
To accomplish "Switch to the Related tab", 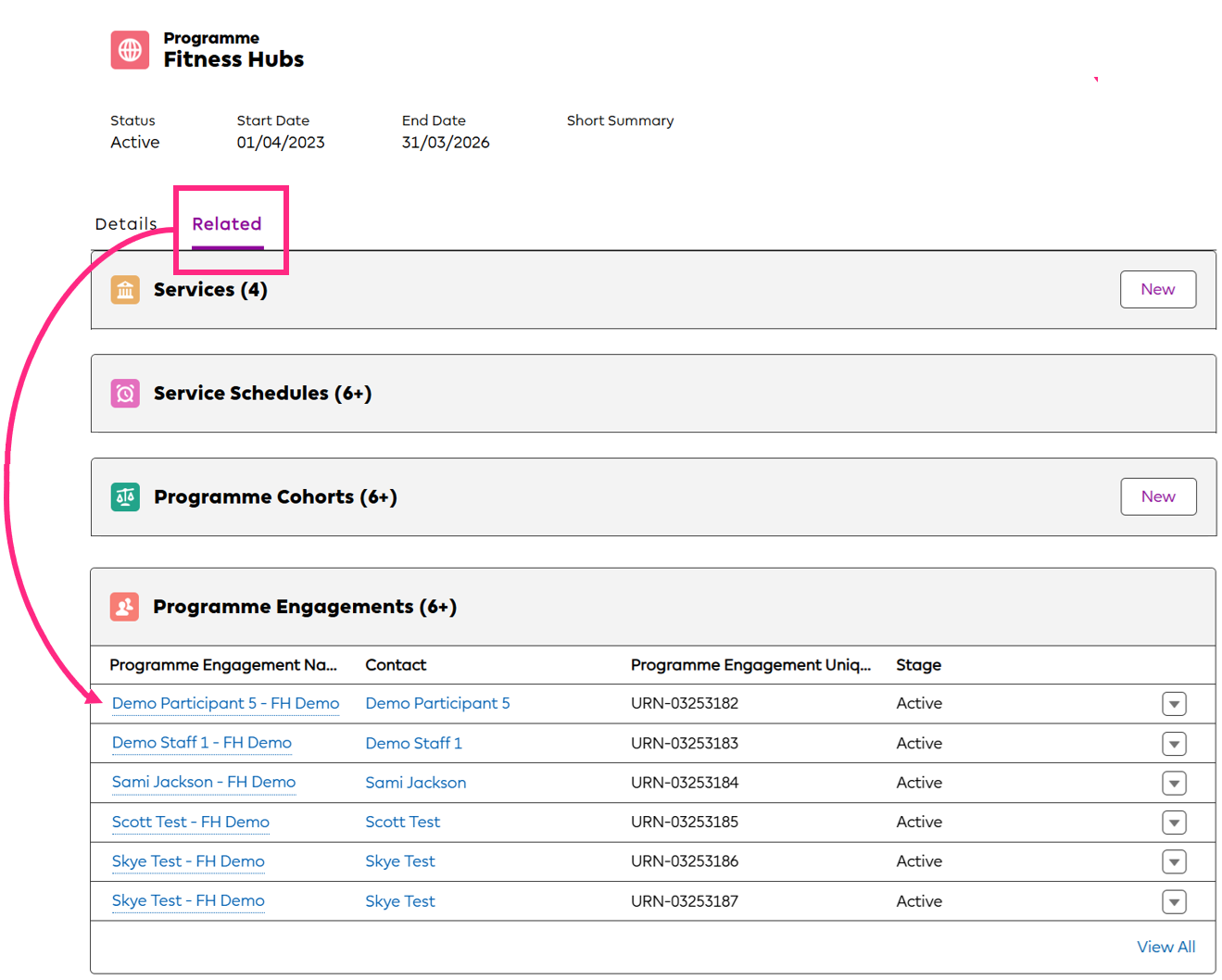I will (x=226, y=223).
